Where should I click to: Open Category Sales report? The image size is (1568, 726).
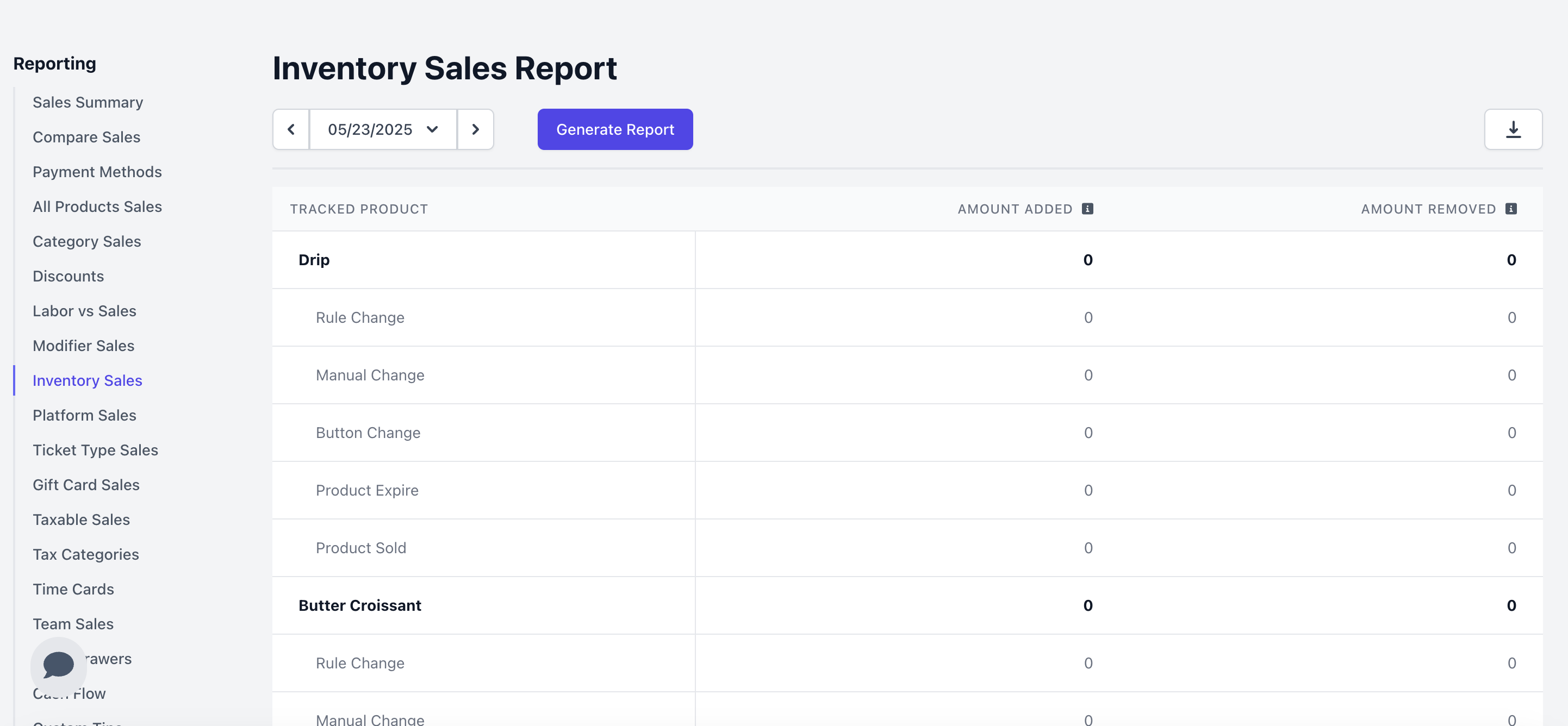[x=86, y=241]
